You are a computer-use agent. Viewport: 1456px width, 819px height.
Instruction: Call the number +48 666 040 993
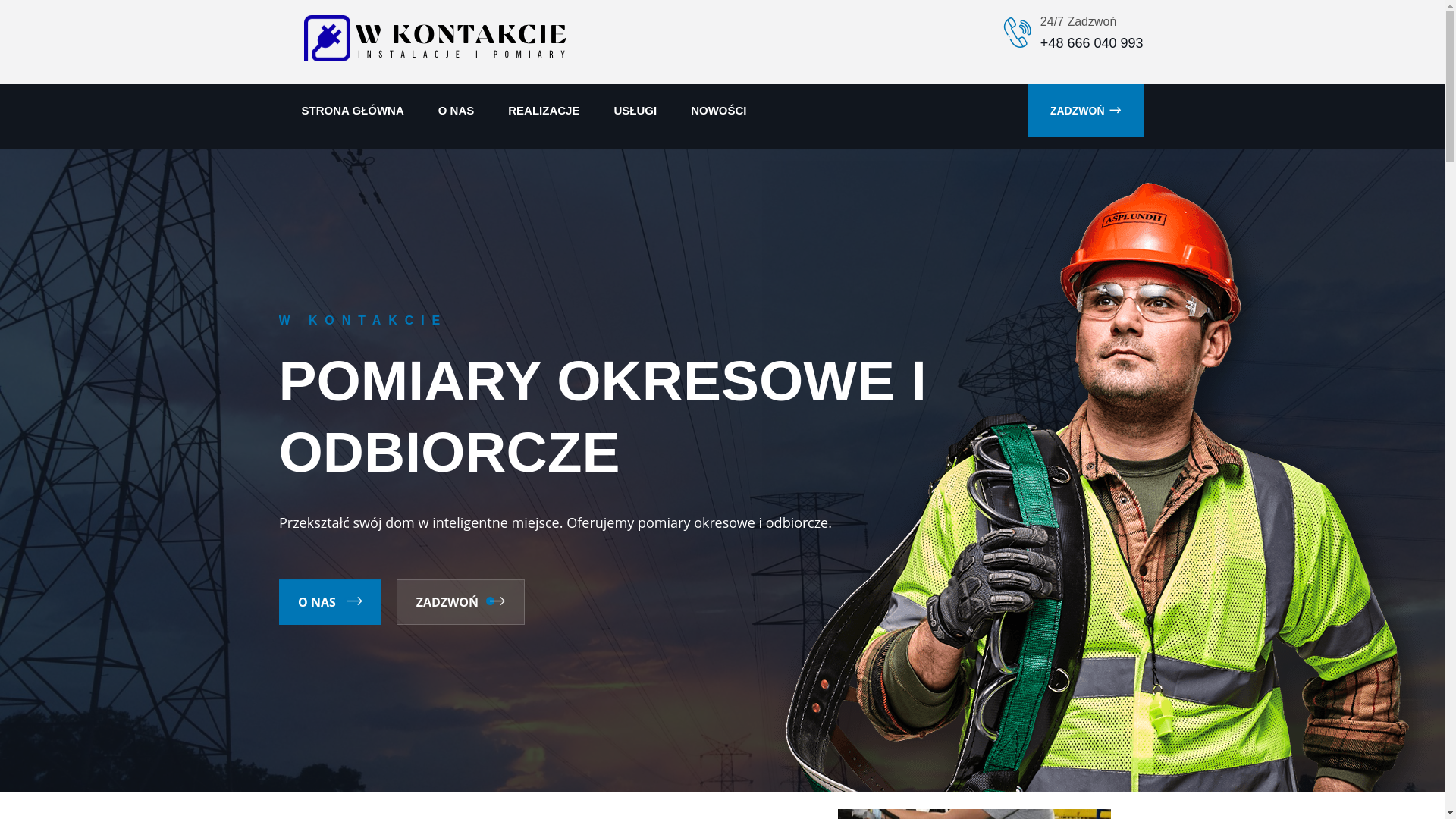(1091, 43)
